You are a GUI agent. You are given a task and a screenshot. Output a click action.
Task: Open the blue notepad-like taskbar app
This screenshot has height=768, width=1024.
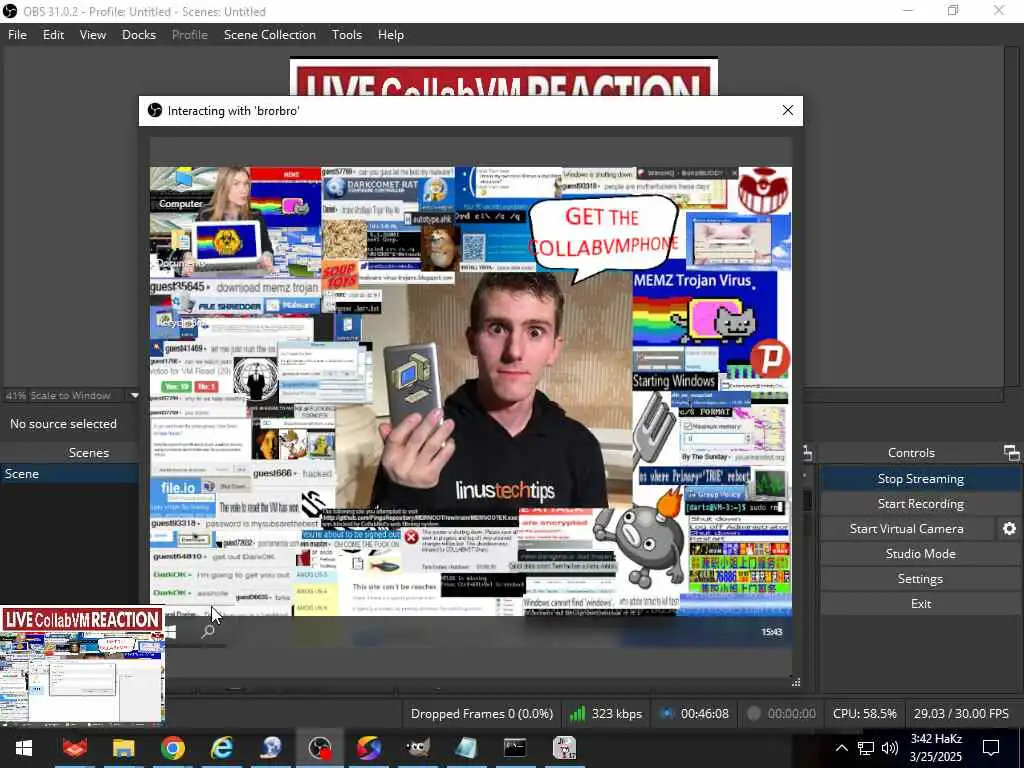[x=466, y=748]
